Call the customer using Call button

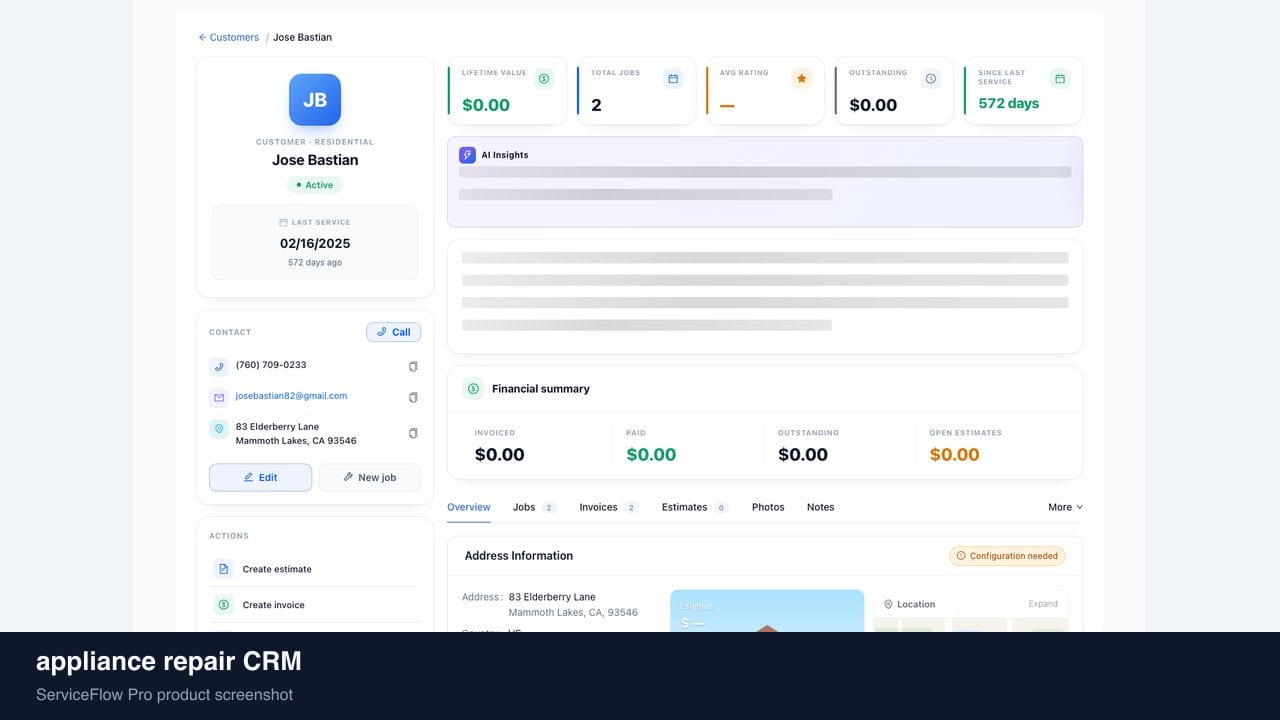click(x=394, y=332)
